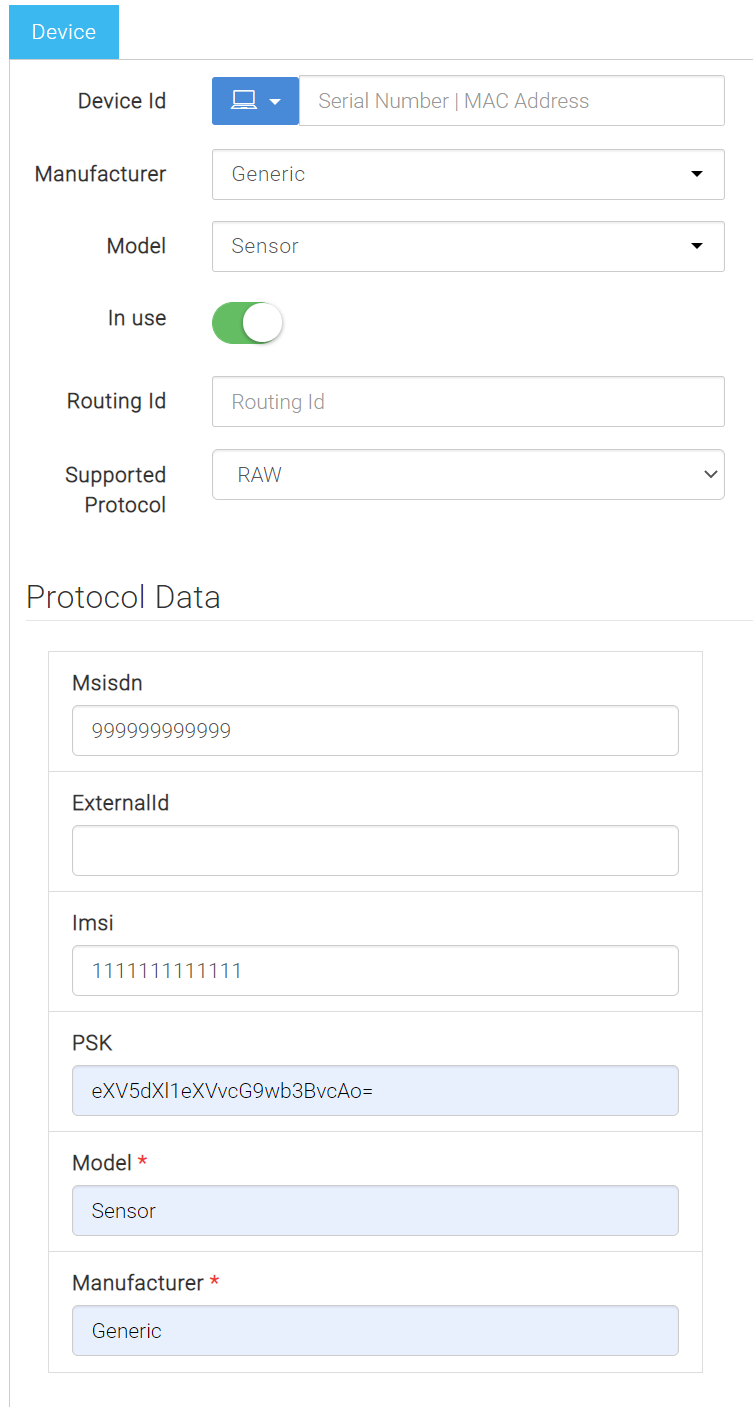Switch to the Device tab
Image resolution: width=753 pixels, height=1407 pixels.
click(64, 32)
